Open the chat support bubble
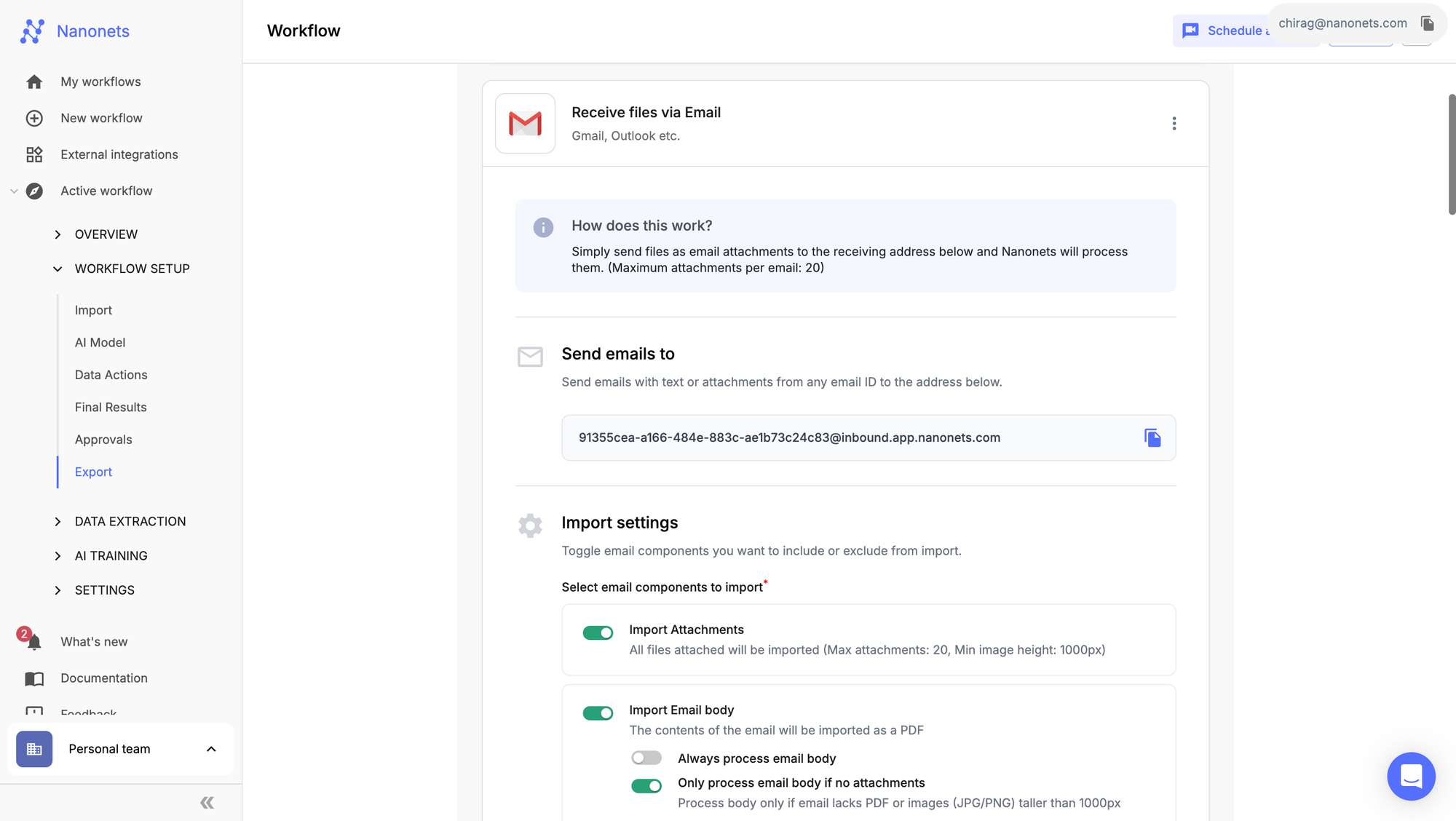Screen dimensions: 1456x821 [x=1410, y=776]
